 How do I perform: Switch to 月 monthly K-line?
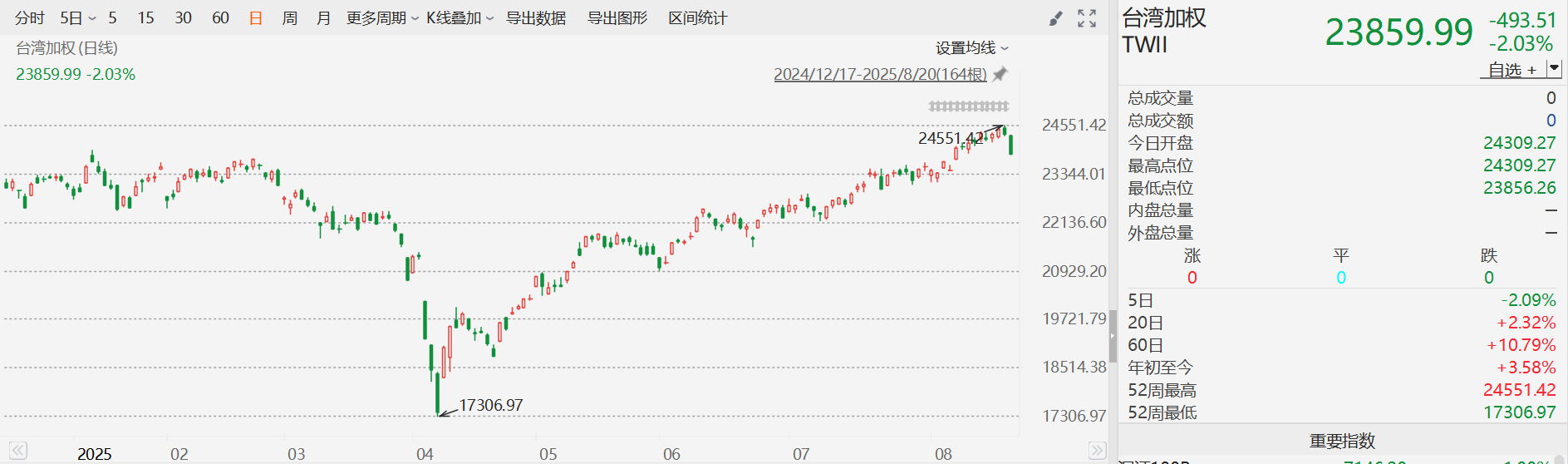point(323,17)
